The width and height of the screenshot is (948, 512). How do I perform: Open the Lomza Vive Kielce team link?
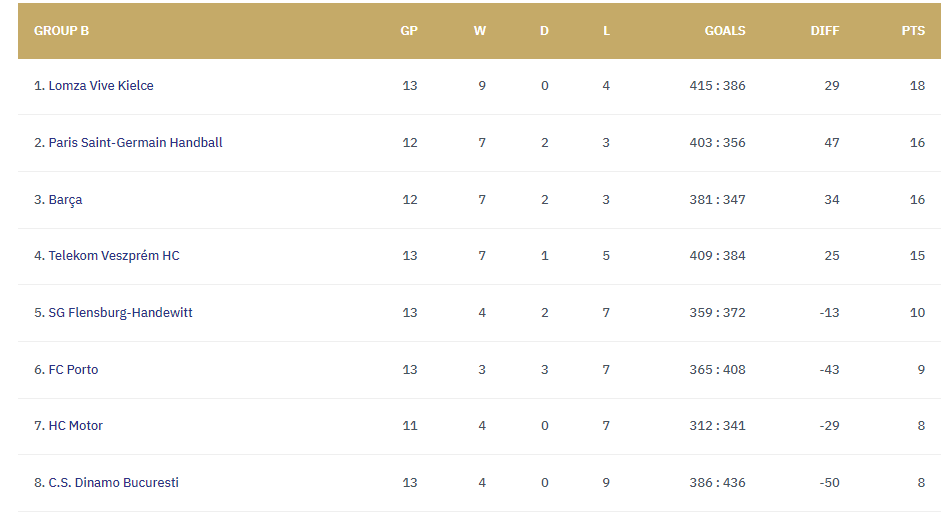coord(100,86)
